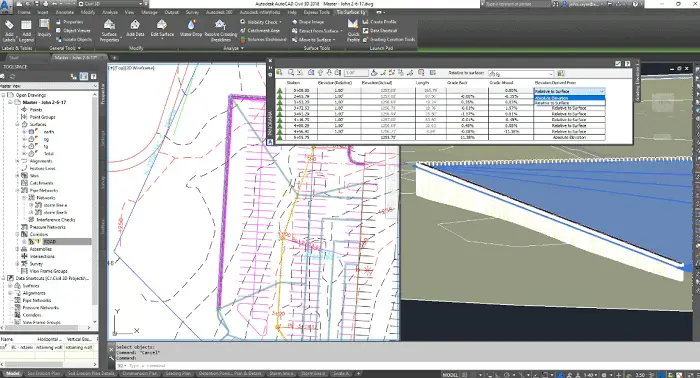Screen dimensions: 700x378
Task: Toggle MODEL space in status bar
Action: [x=450, y=374]
